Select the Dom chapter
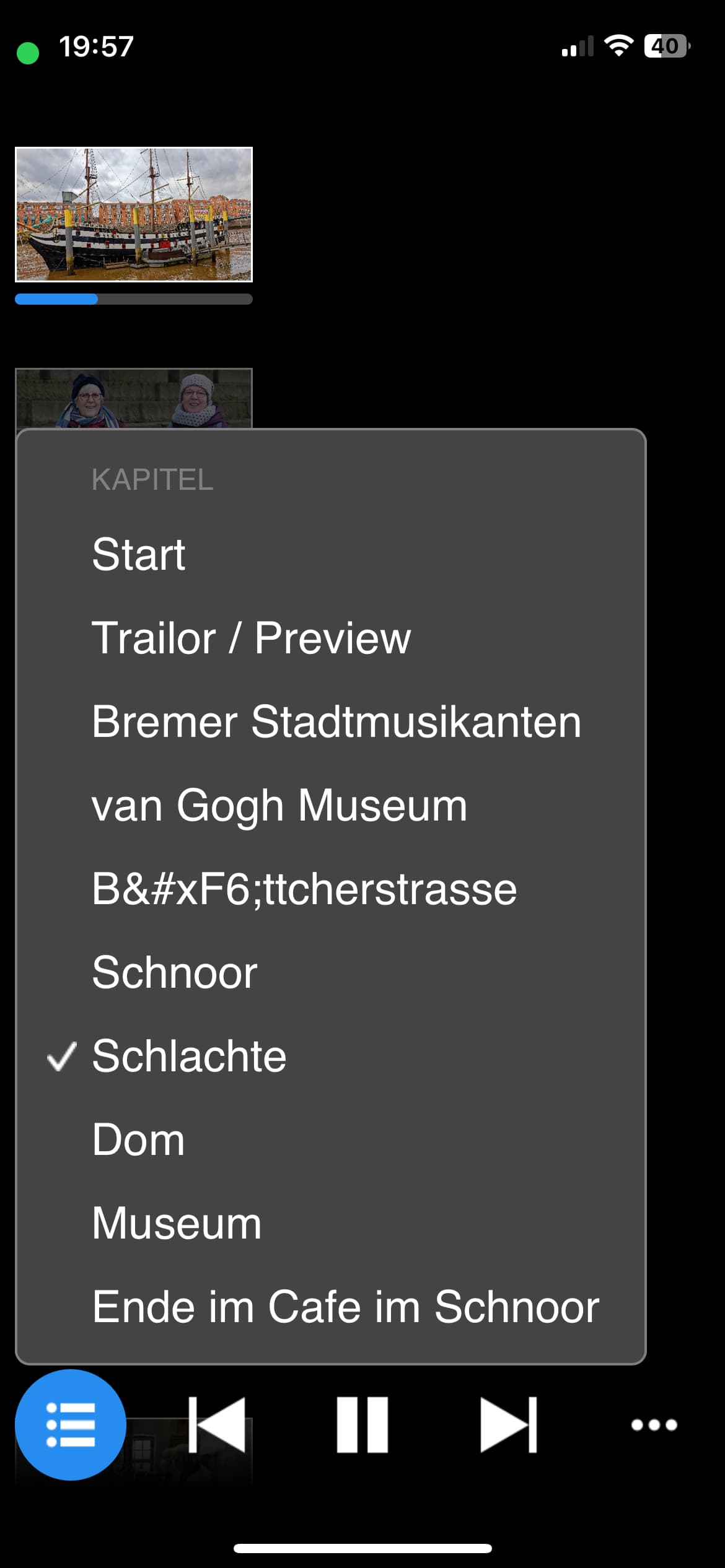The width and height of the screenshot is (725, 1568). [x=331, y=1139]
